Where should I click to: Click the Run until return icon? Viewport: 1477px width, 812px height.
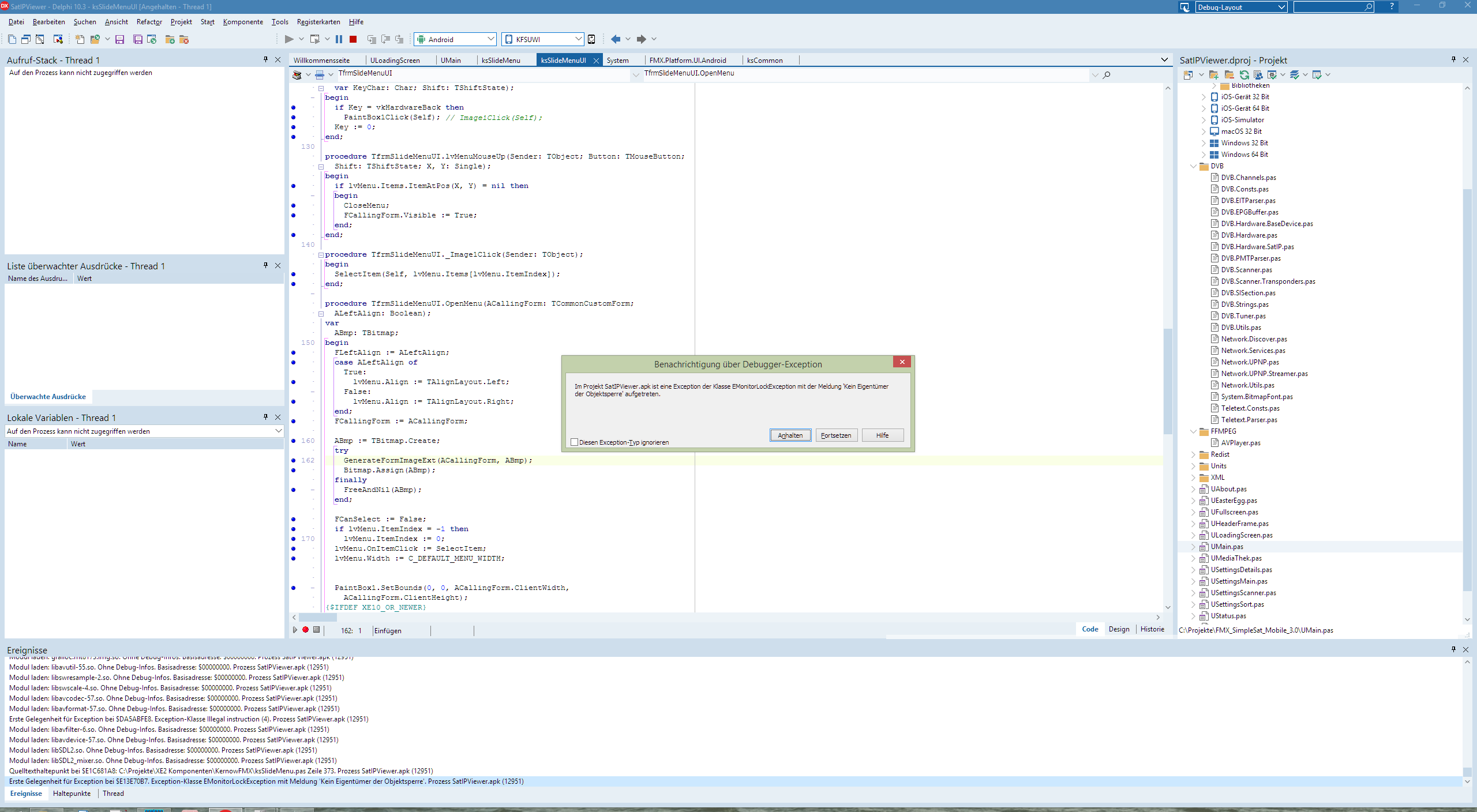399,39
